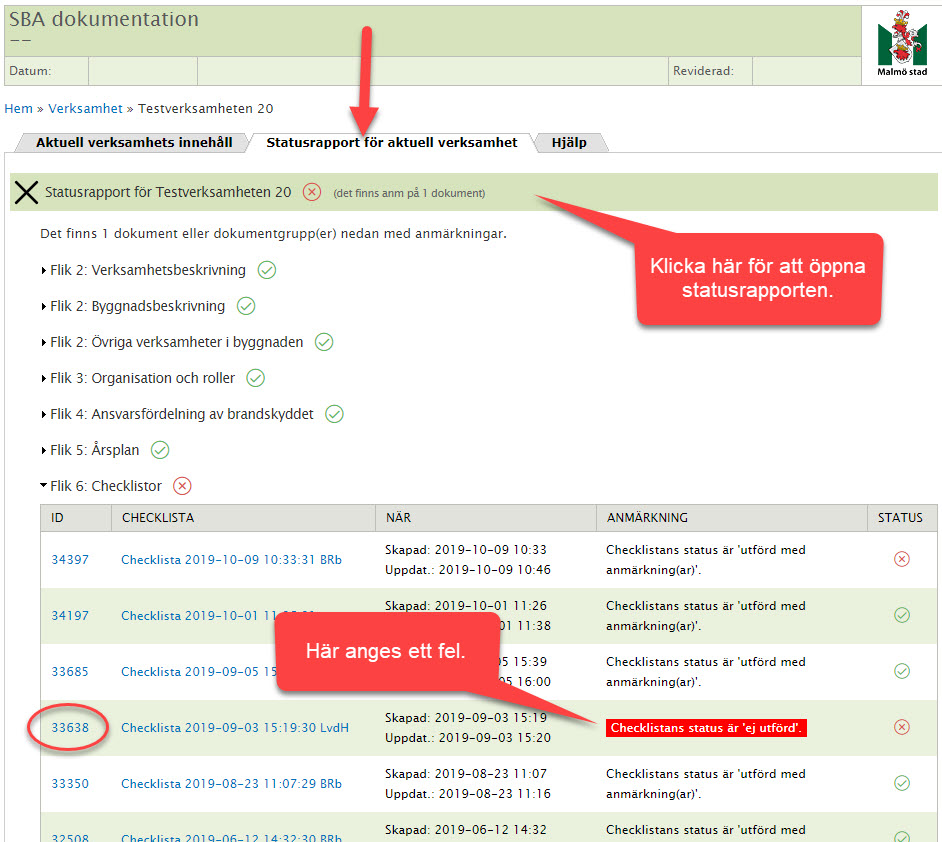942x842 pixels.
Task: Click red status icon in row 34397
Action: pos(902,559)
